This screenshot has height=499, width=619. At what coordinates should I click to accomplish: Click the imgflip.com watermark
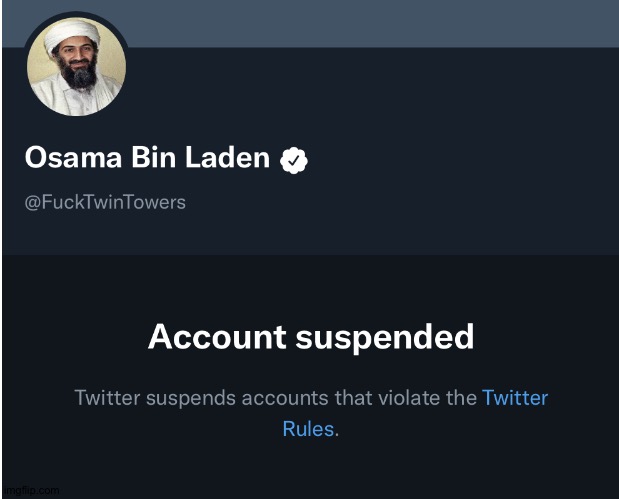coord(30,491)
